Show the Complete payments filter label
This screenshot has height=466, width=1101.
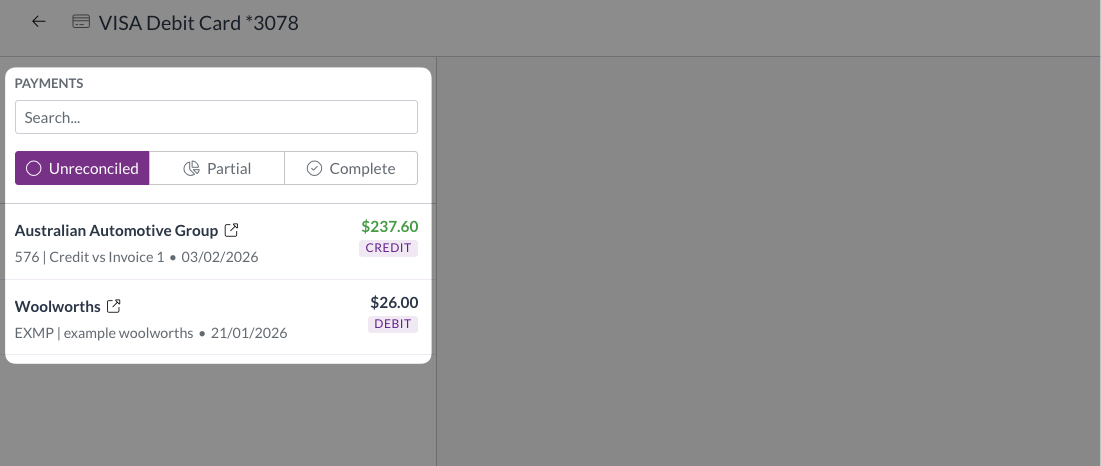coord(362,169)
